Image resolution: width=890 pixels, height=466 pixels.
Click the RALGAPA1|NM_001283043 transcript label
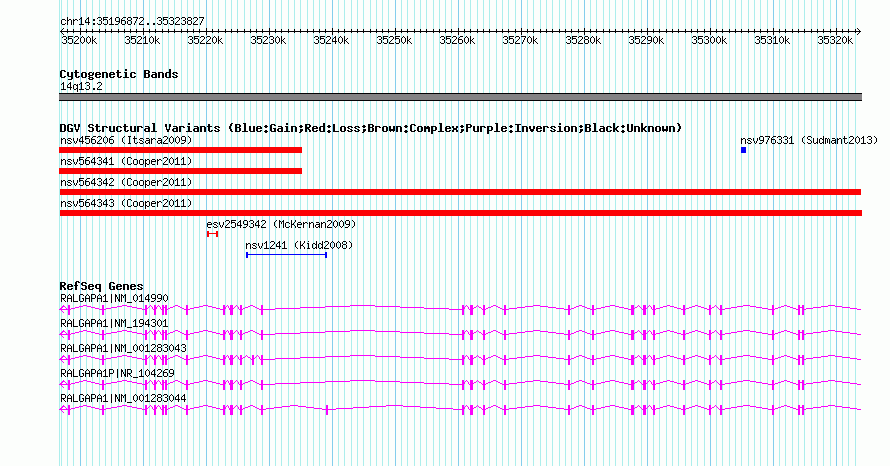pos(123,348)
